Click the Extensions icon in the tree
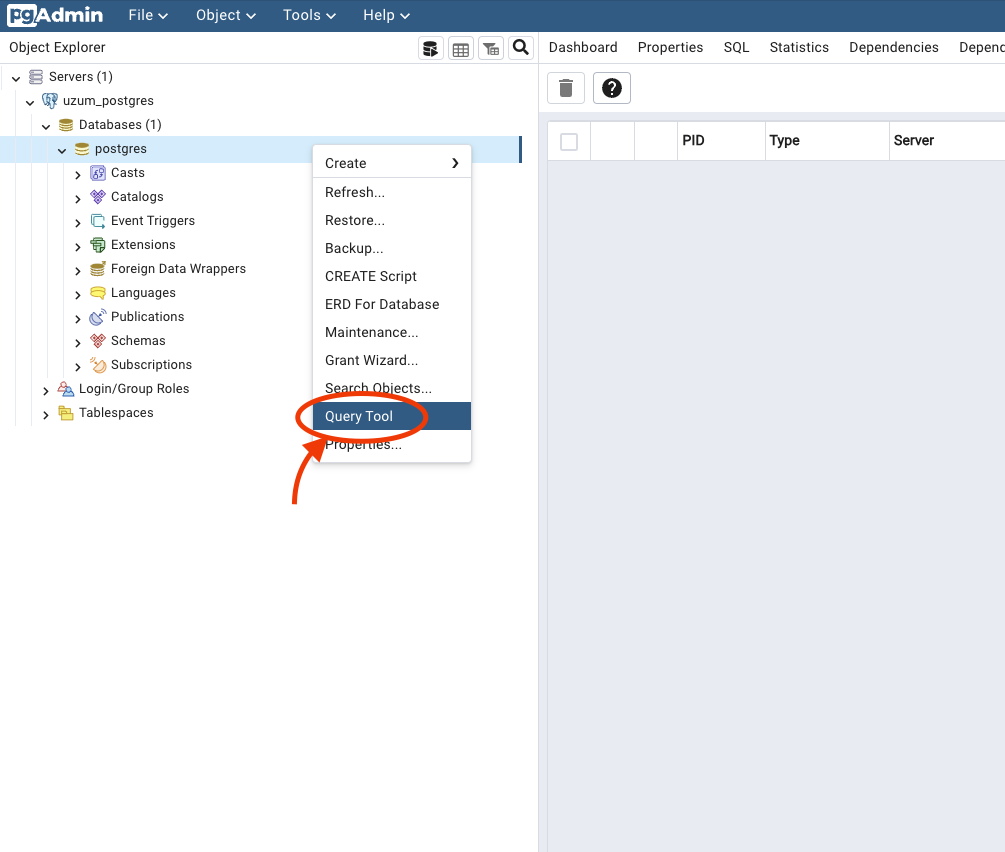The width and height of the screenshot is (1005, 852). [x=98, y=245]
